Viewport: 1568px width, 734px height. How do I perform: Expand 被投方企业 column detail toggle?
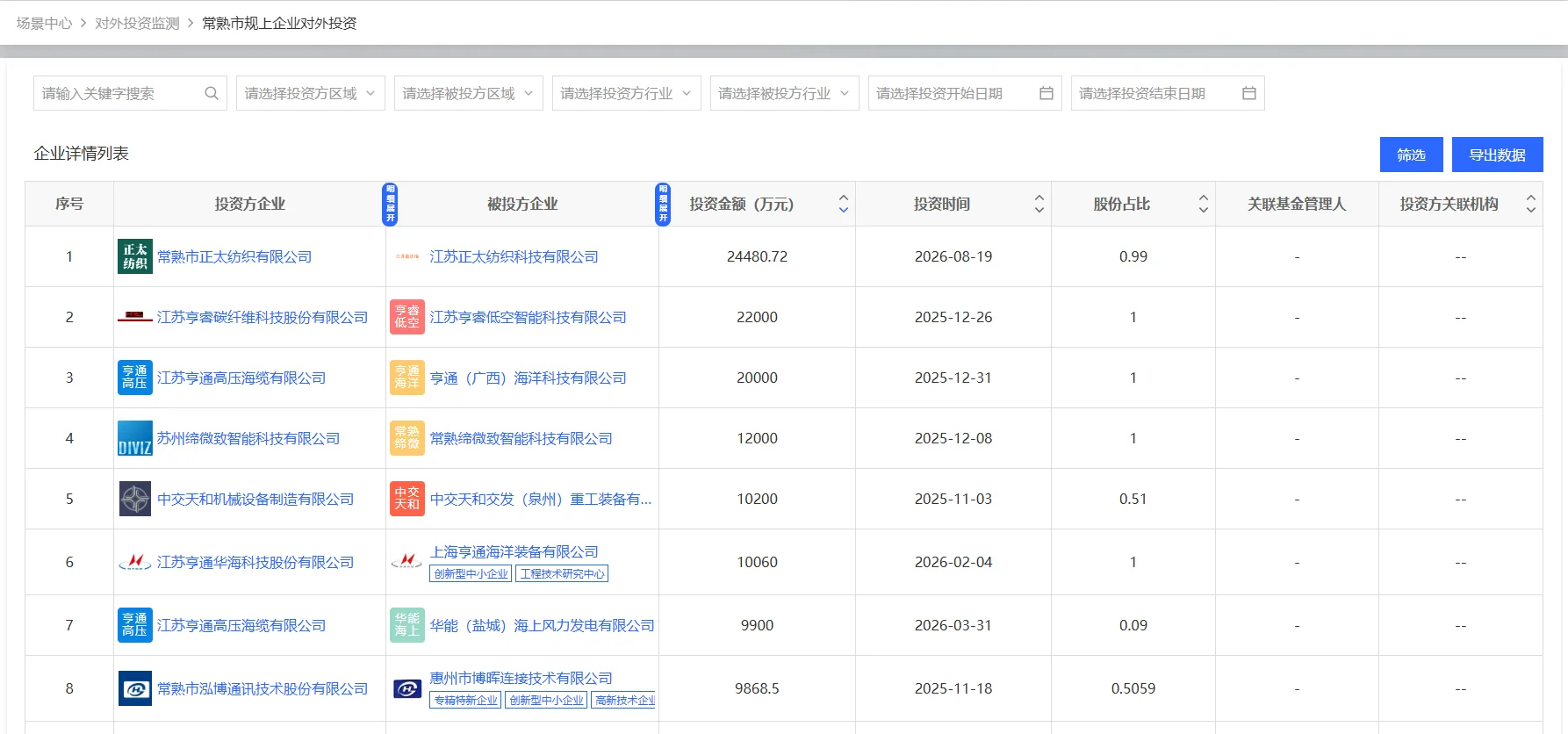pos(663,204)
